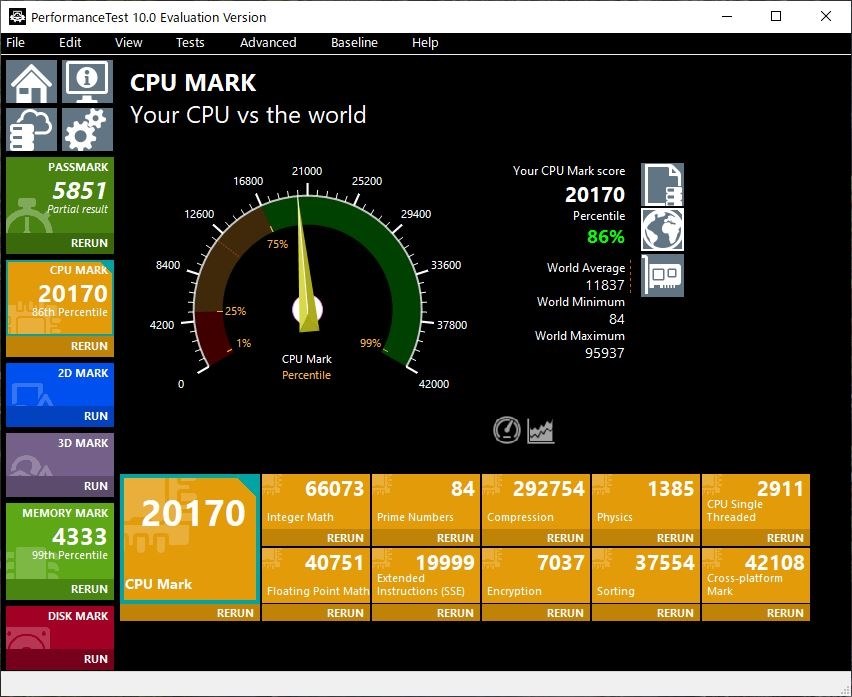
Task: Click the CPU Single Threaded 2911 tile
Action: click(756, 502)
